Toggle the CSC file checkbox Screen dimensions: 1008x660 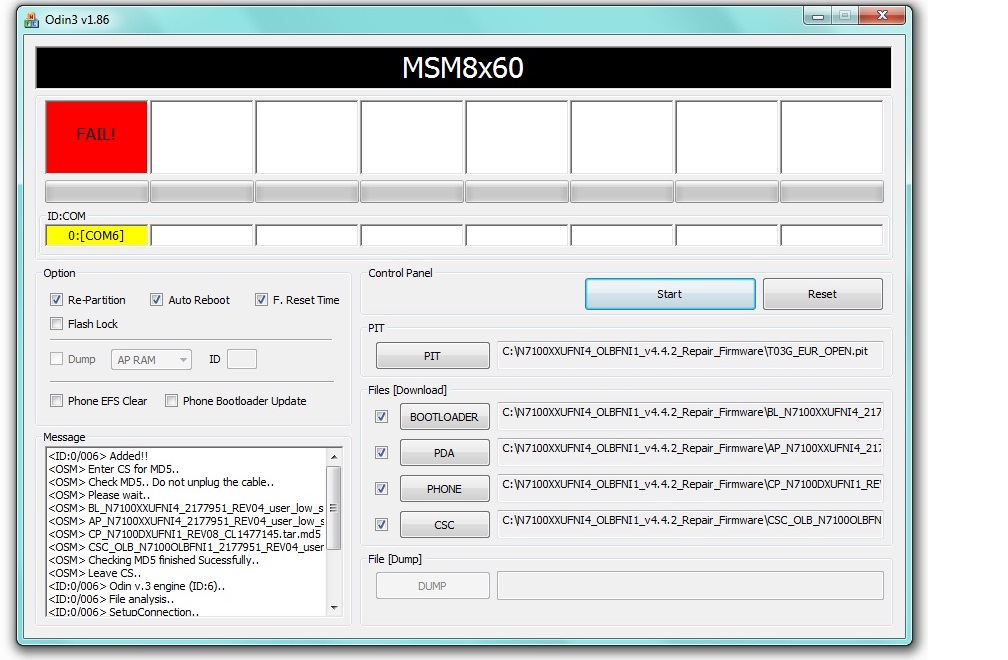pos(381,525)
